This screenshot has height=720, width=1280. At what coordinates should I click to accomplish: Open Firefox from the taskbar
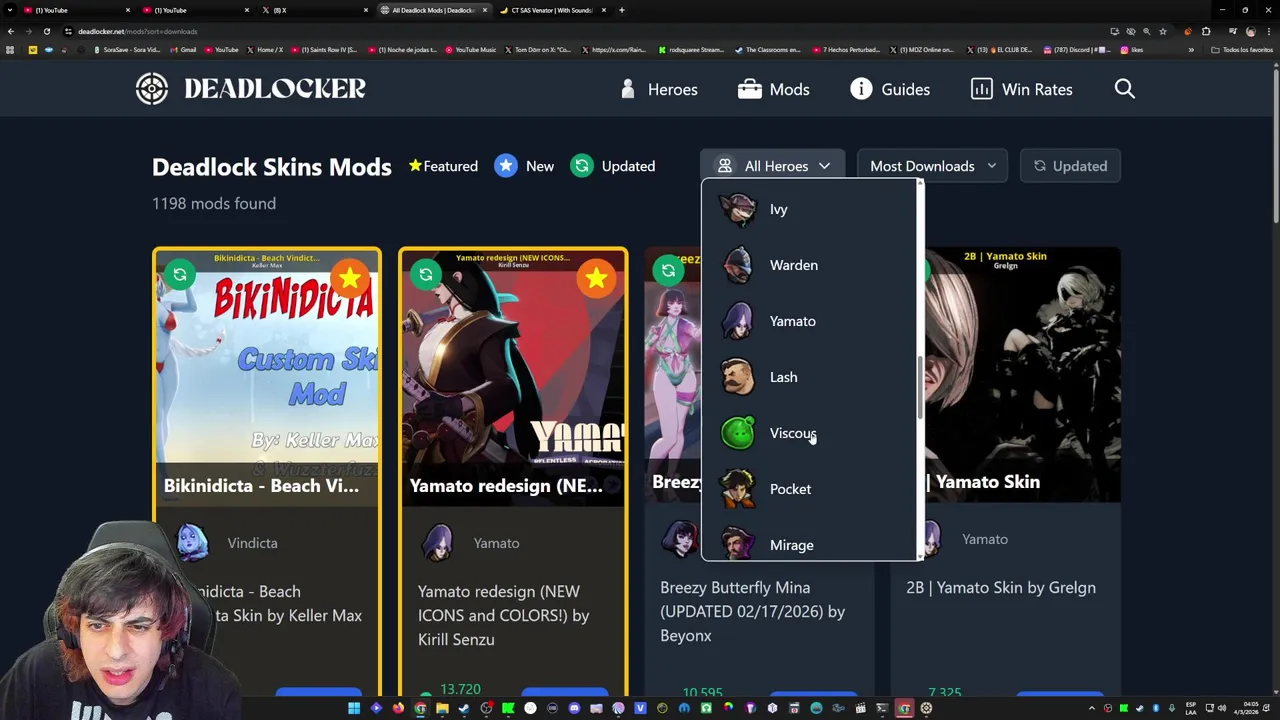pos(398,709)
